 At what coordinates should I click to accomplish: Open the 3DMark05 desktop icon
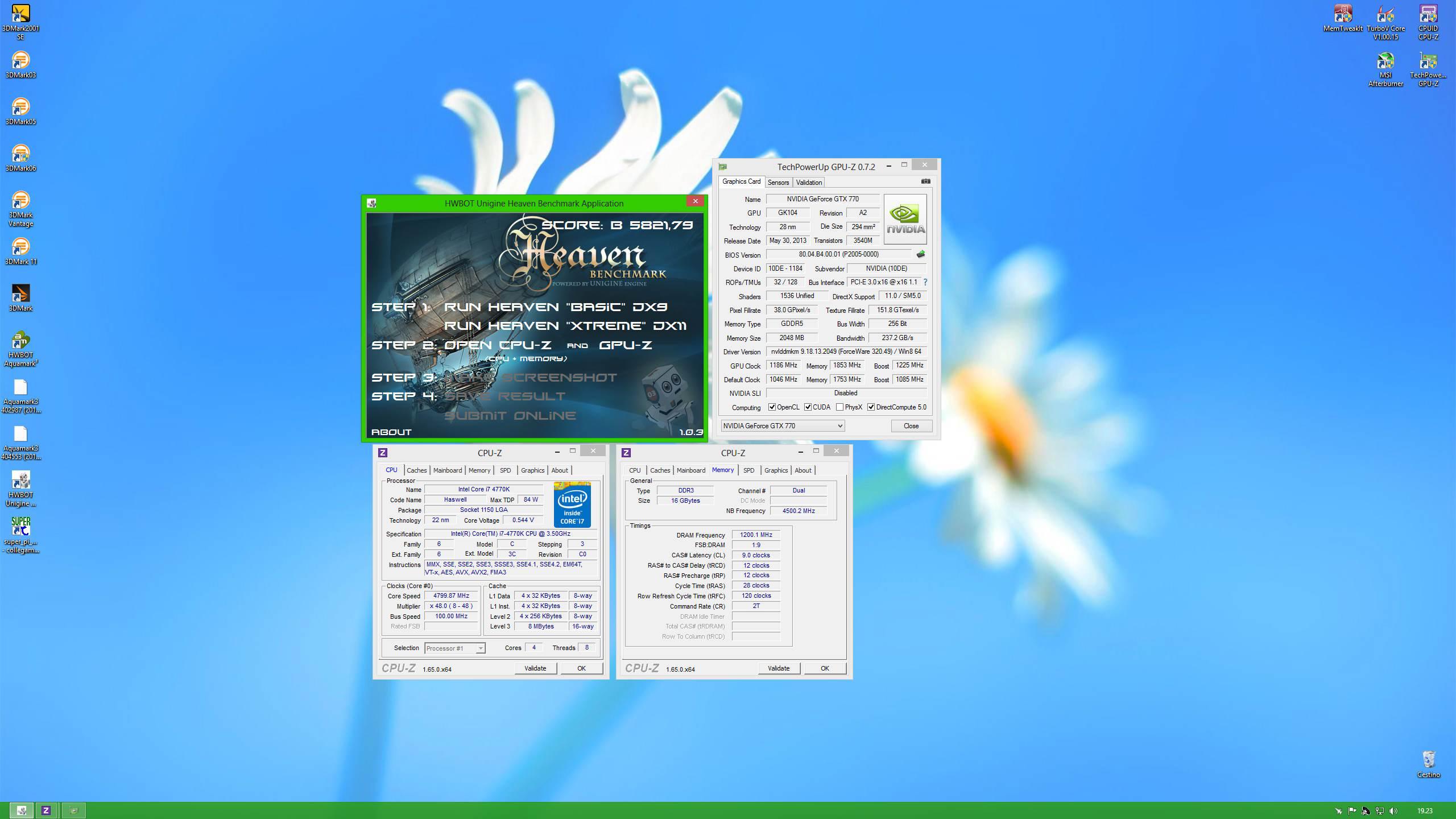[x=20, y=111]
